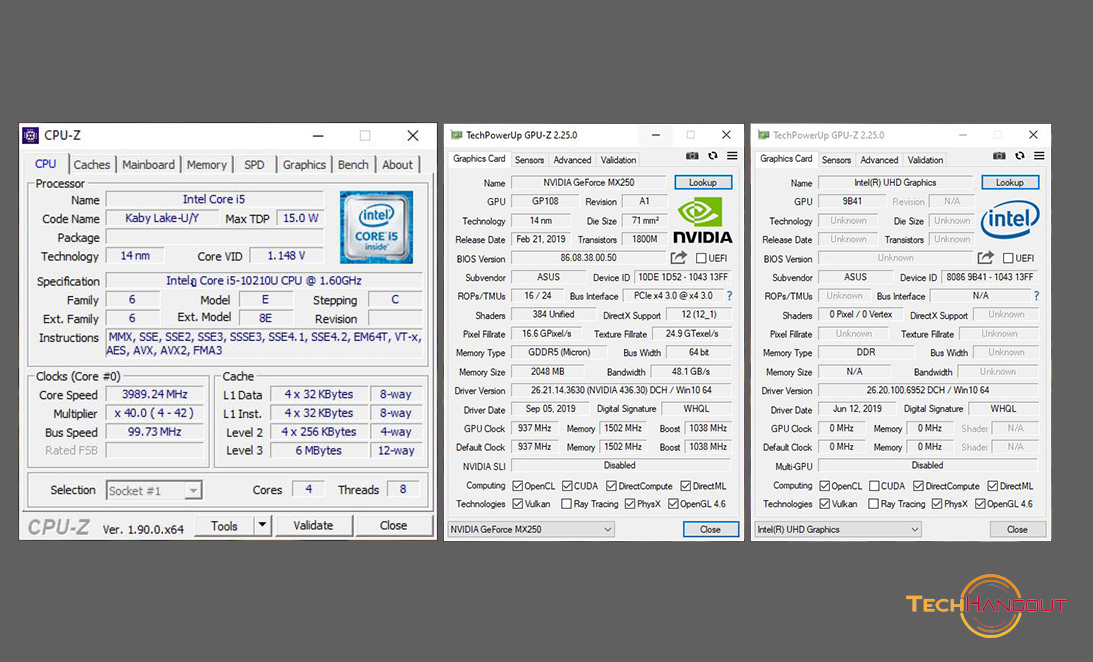The height and width of the screenshot is (662, 1093).
Task: Enable CUDA checkbox in Intel UHD window
Action: 873,486
